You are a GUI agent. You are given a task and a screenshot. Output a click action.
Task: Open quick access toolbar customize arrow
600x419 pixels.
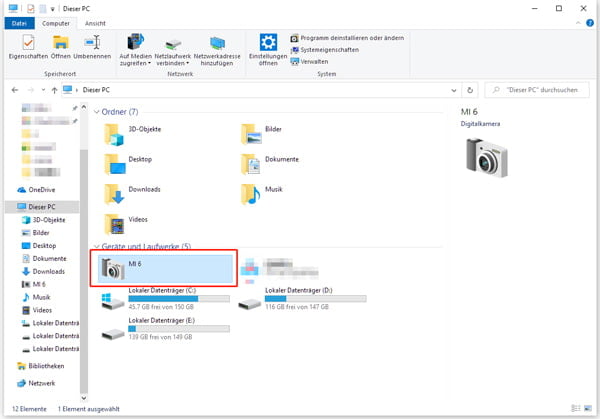point(52,9)
